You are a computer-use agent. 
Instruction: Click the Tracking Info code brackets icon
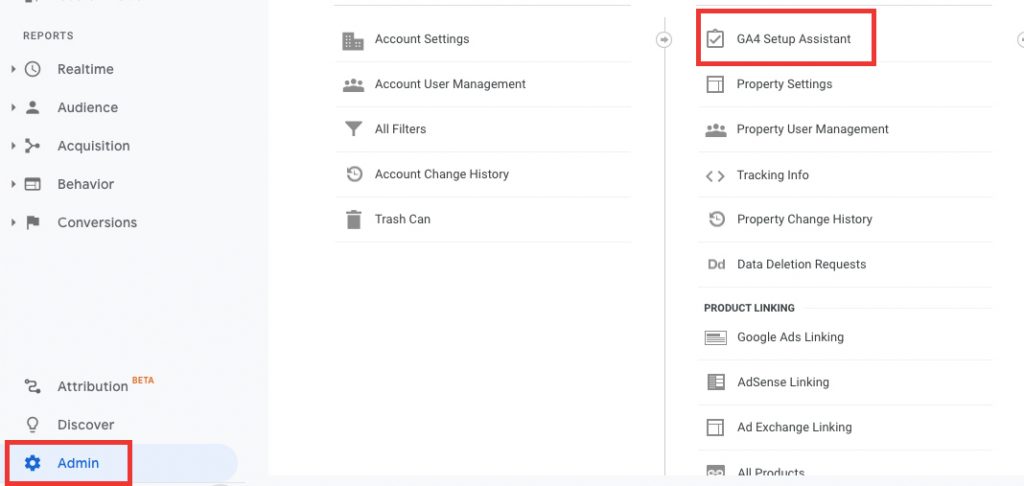click(x=715, y=176)
